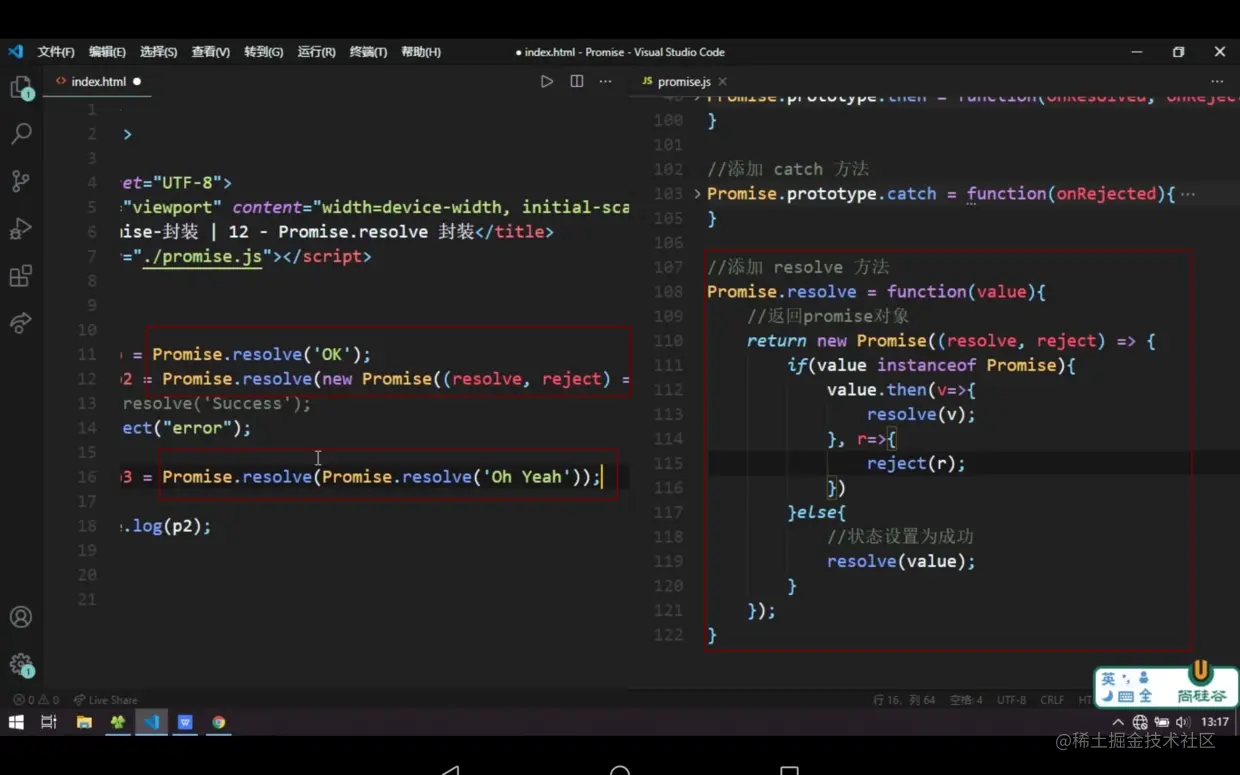Click the .log(p2); code line
This screenshot has width=1240, height=775.
tap(166, 526)
